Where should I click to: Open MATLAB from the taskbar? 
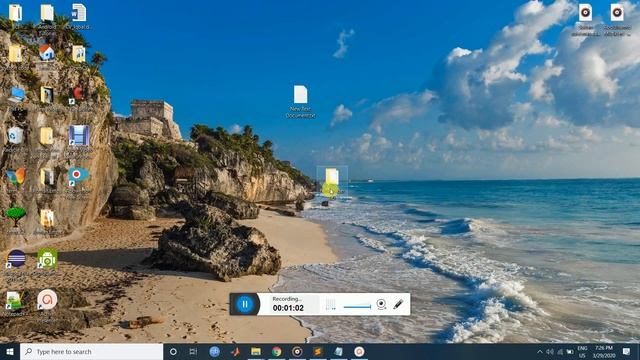coord(236,351)
